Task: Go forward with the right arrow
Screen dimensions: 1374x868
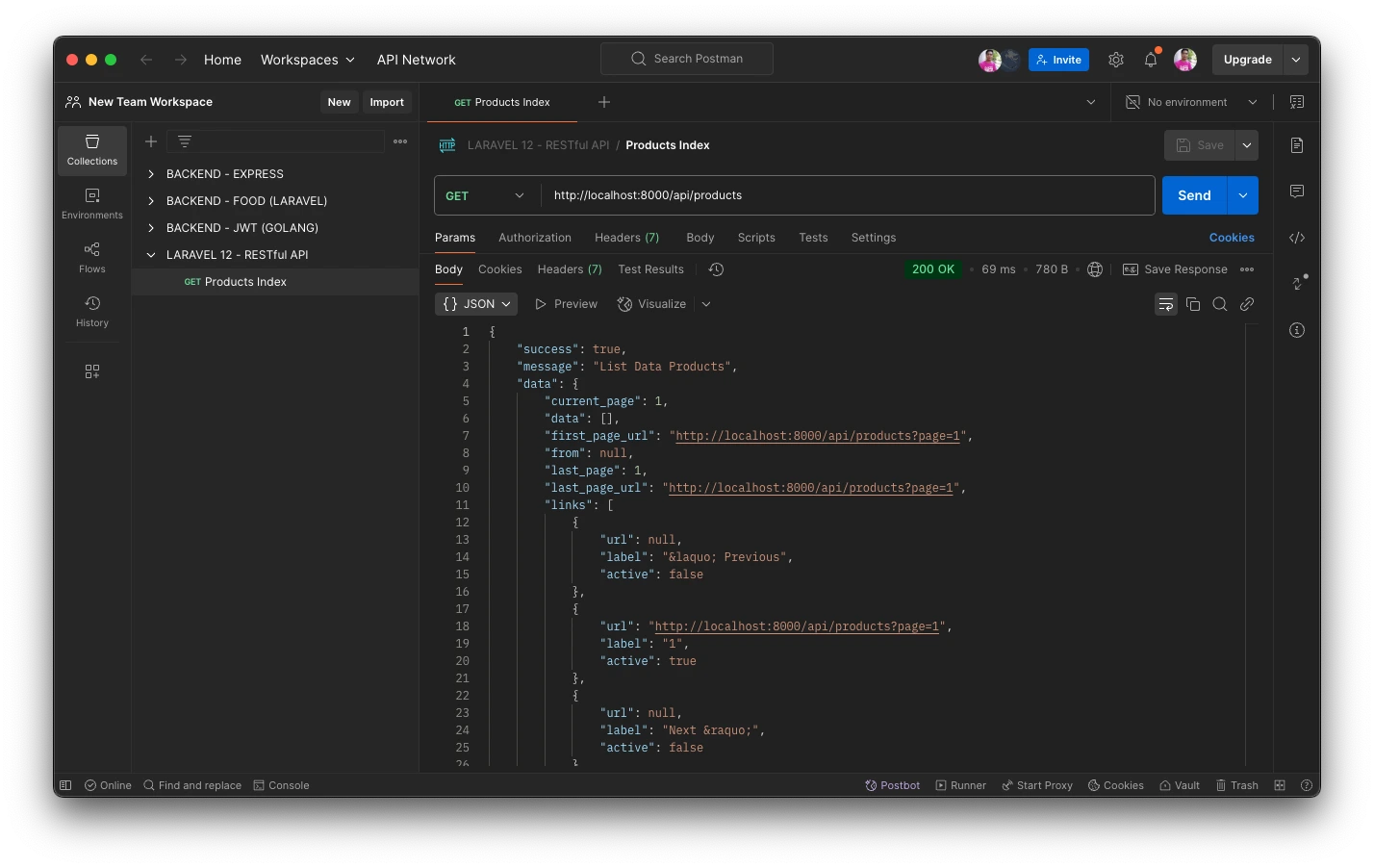Action: (181, 60)
